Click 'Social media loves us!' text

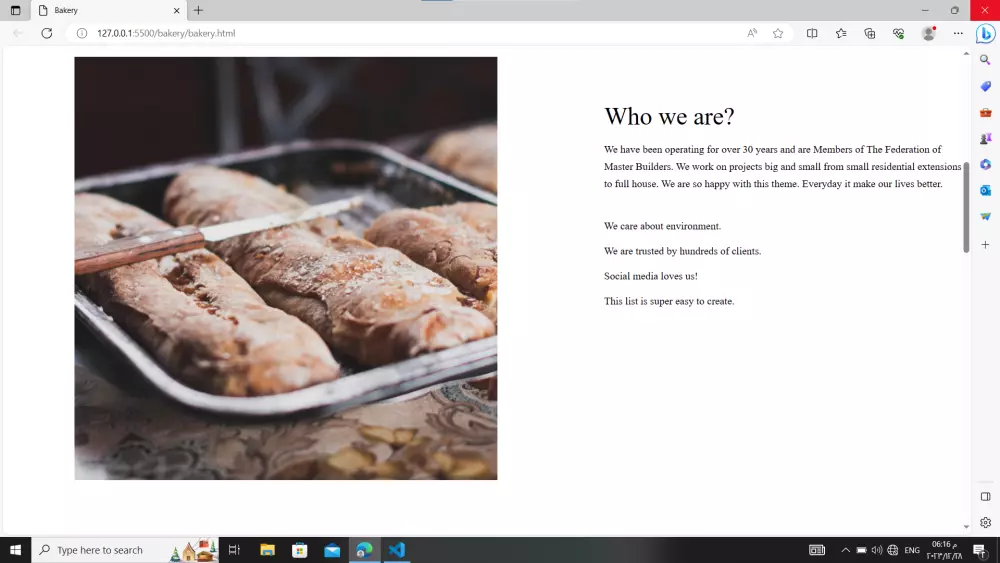click(651, 276)
